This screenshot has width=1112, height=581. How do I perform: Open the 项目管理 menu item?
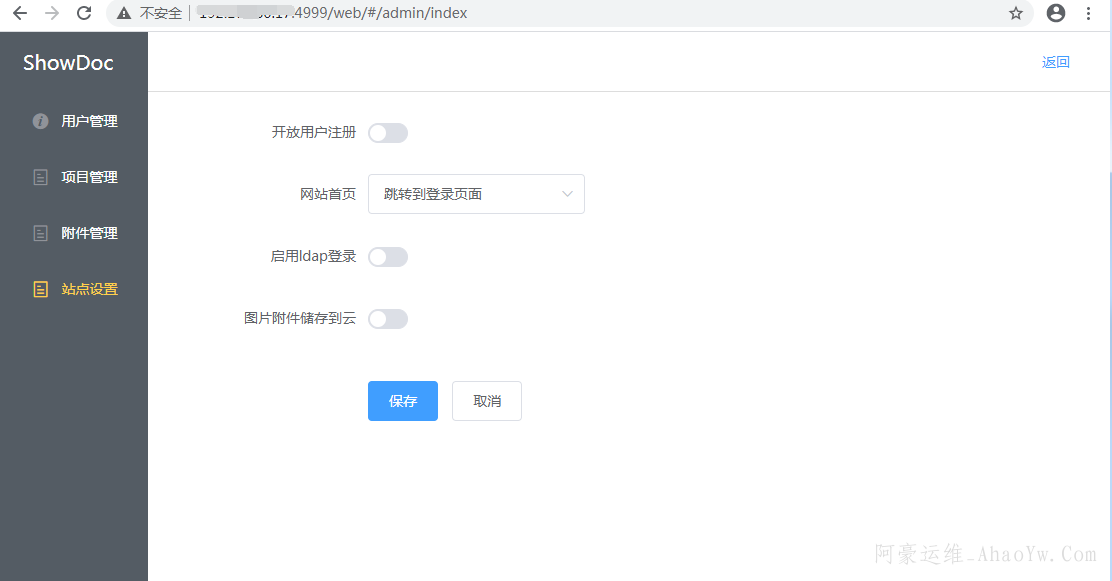[89, 177]
